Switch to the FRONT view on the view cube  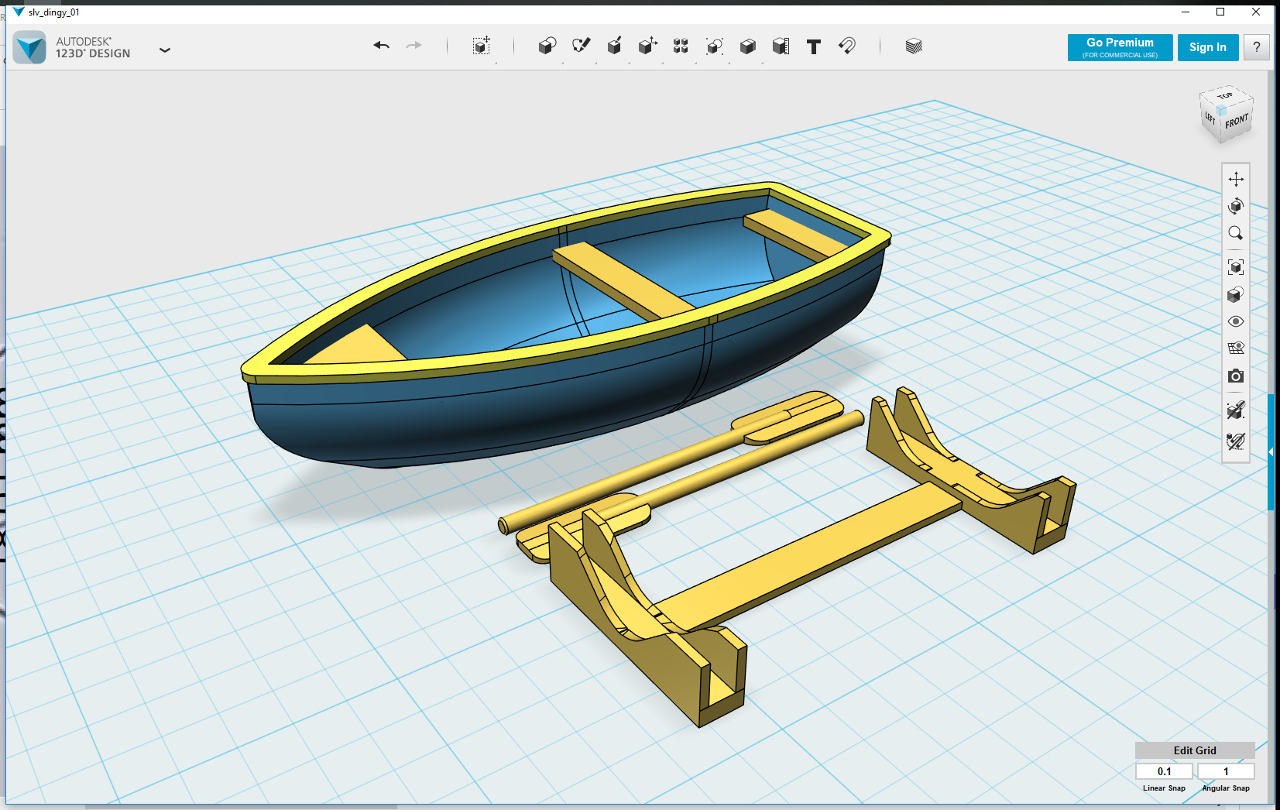tap(1238, 123)
